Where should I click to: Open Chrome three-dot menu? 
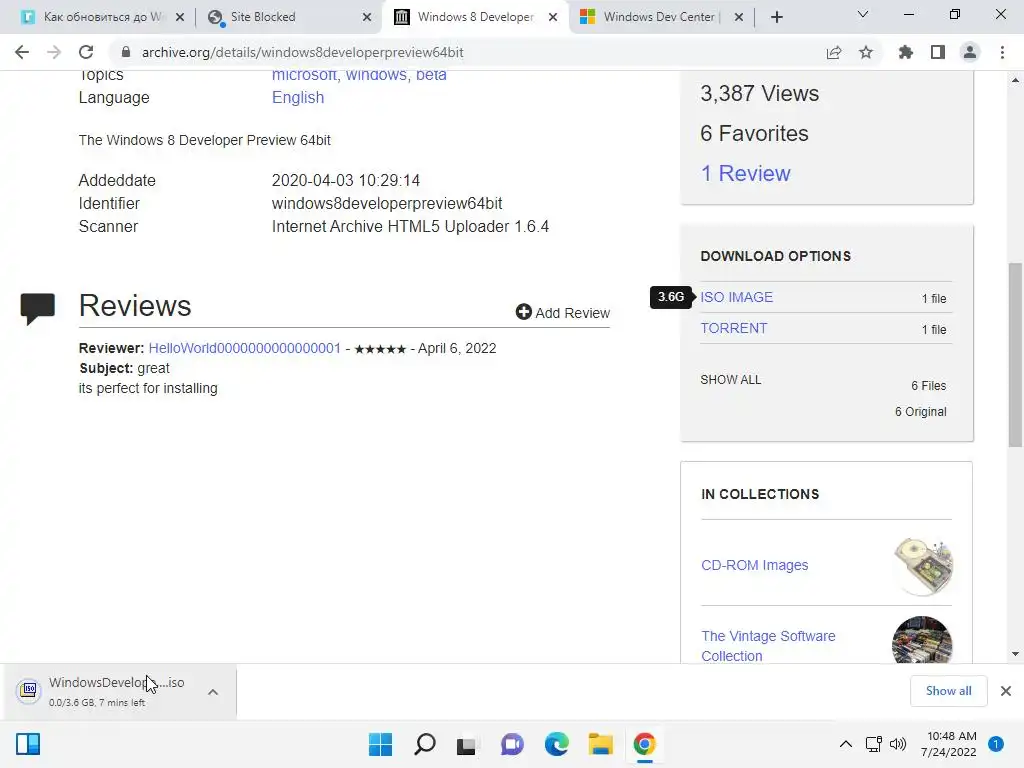coord(1002,52)
